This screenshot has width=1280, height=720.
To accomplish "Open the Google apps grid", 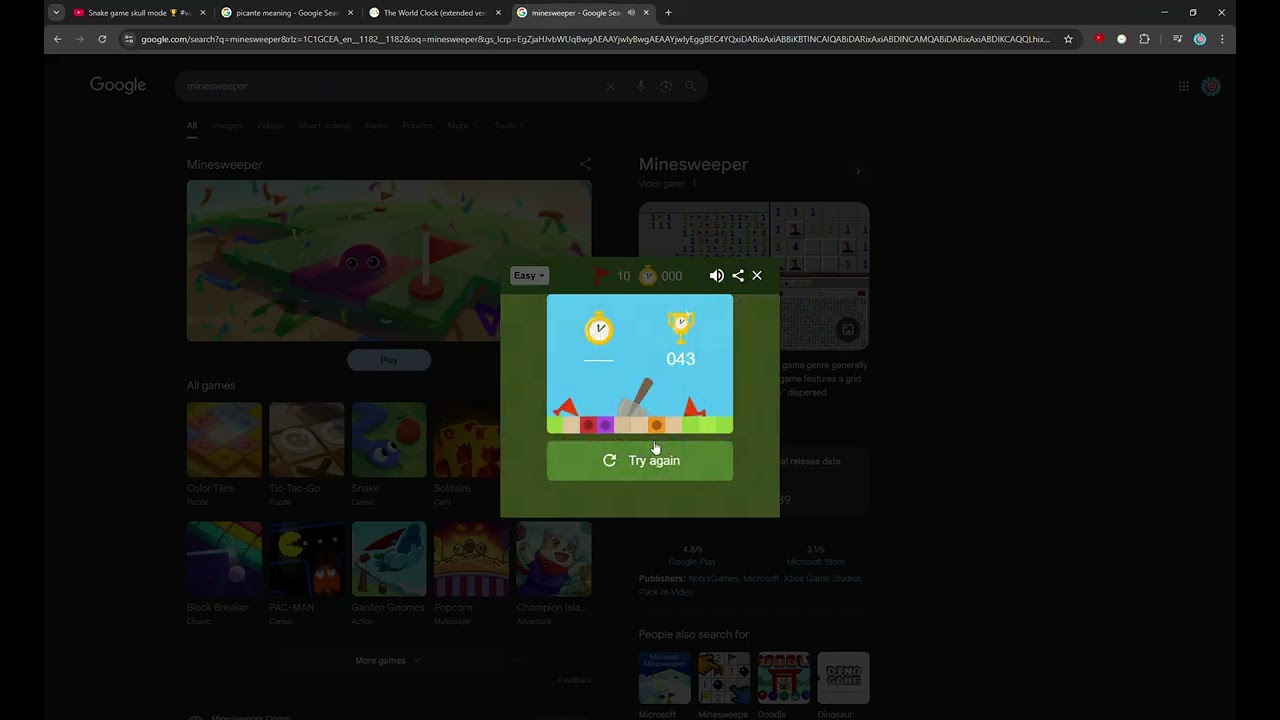I will click(1183, 86).
